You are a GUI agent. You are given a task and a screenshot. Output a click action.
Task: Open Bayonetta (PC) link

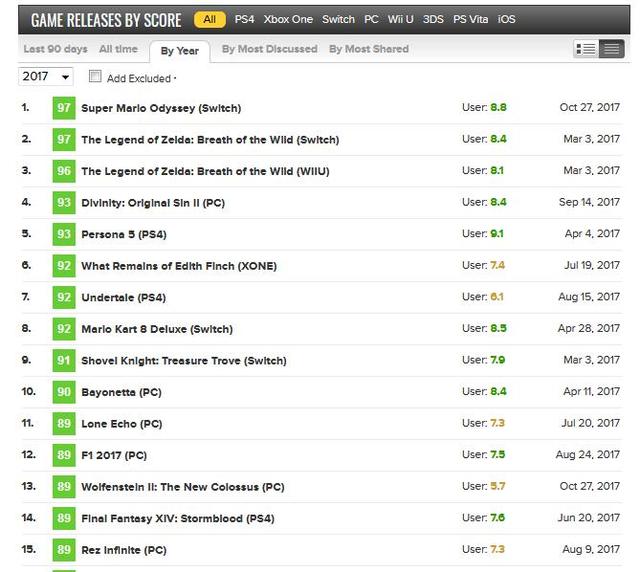(x=121, y=392)
